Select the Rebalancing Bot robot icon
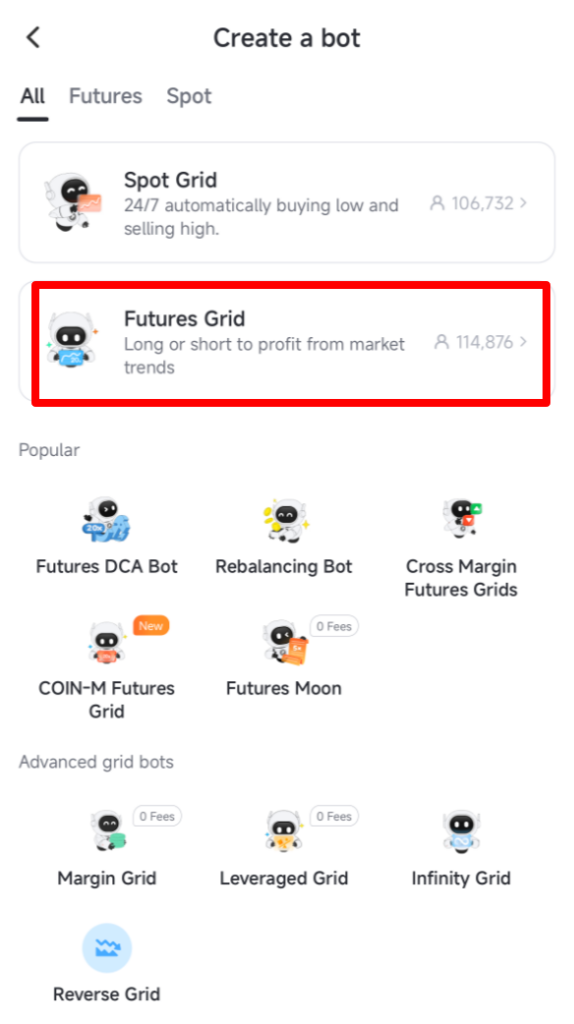574x1024 pixels. [284, 520]
